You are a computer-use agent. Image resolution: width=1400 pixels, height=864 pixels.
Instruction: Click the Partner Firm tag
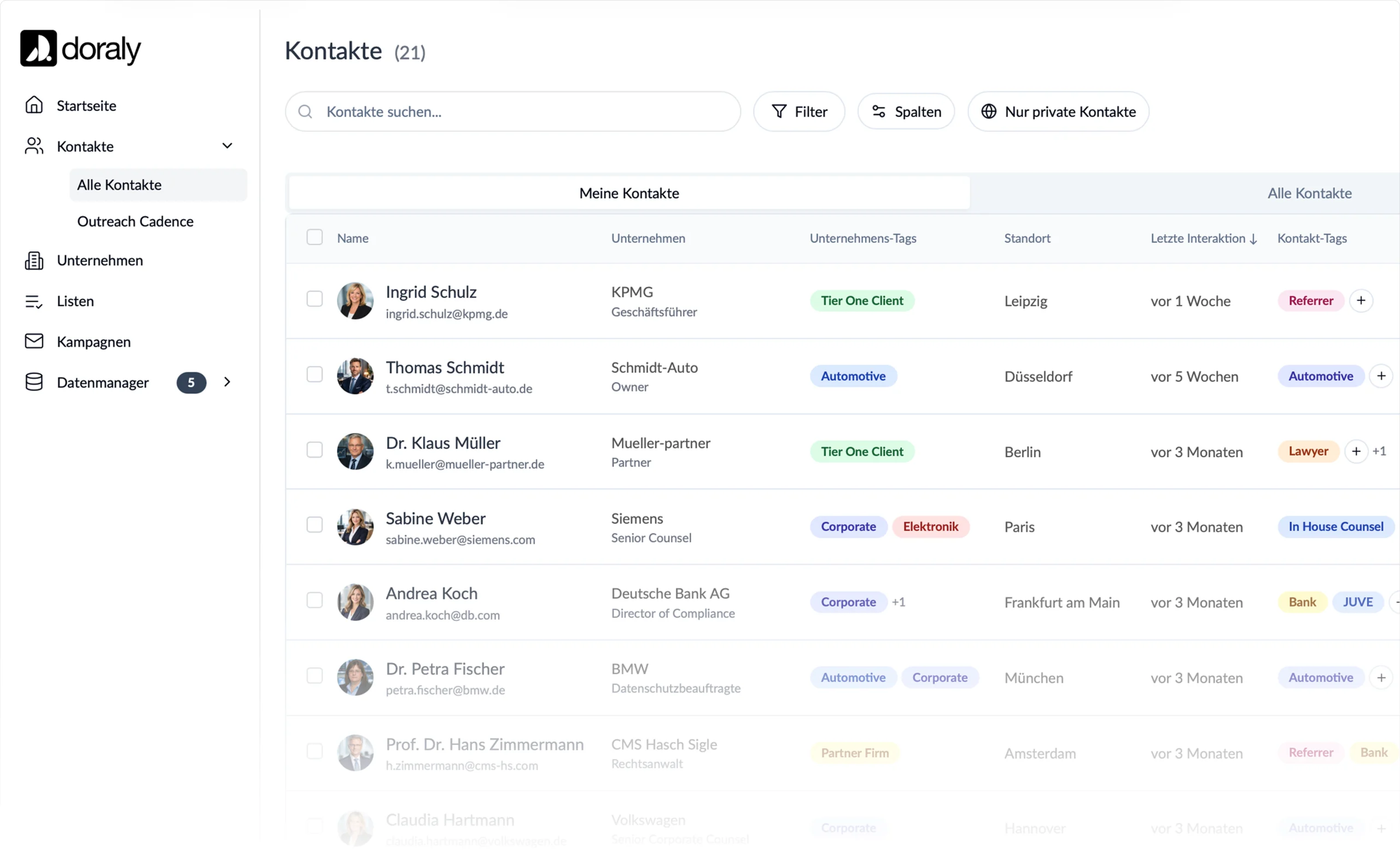click(855, 753)
